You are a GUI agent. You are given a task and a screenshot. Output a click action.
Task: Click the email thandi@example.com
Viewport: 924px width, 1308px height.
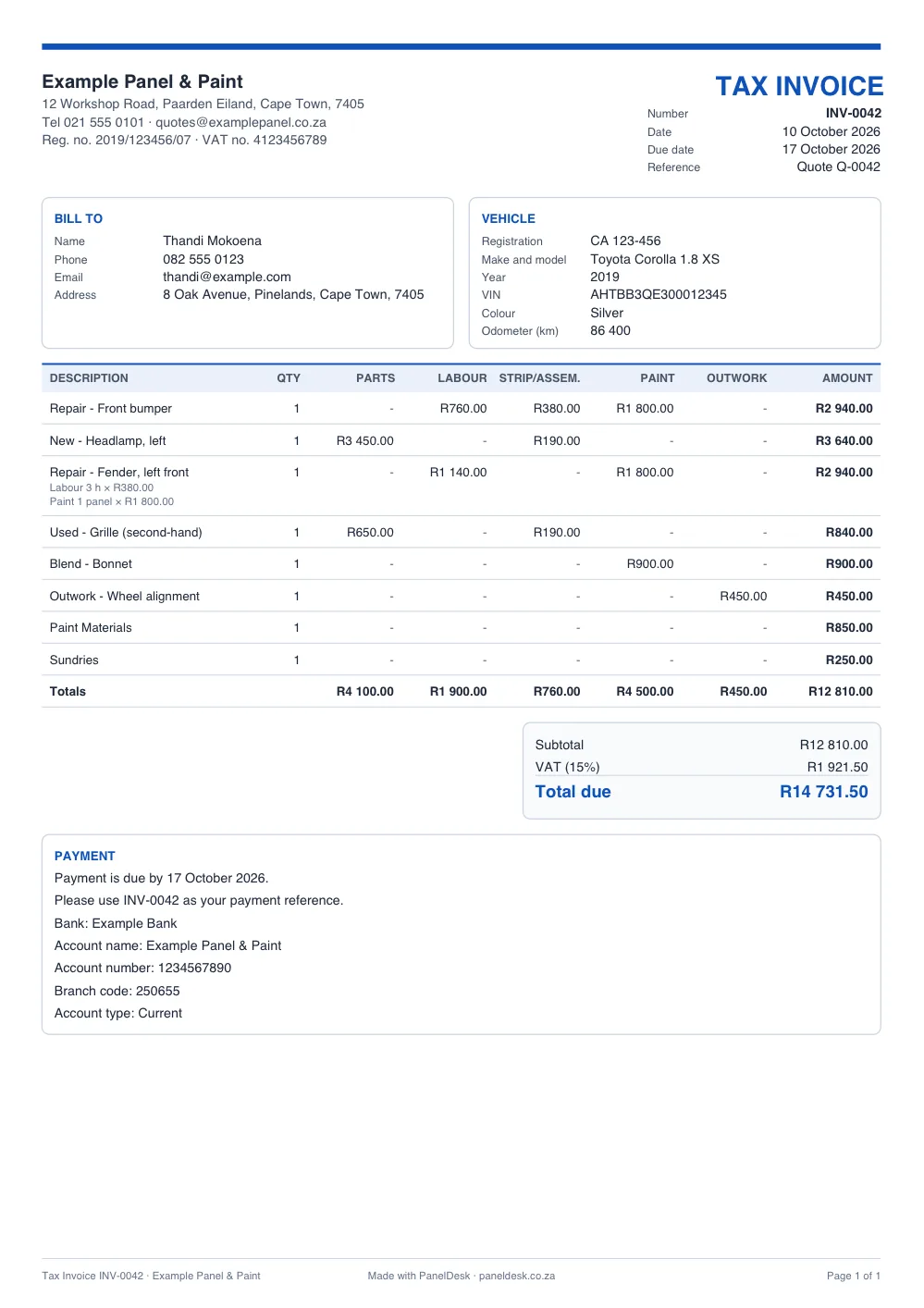227,277
